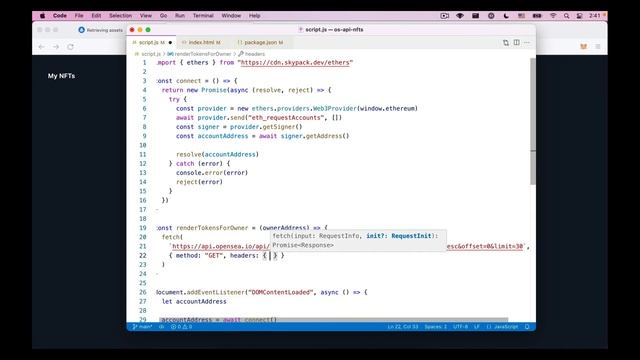The height and width of the screenshot is (360, 640).
Task: Click the browser forward arrow
Action: click(56, 47)
